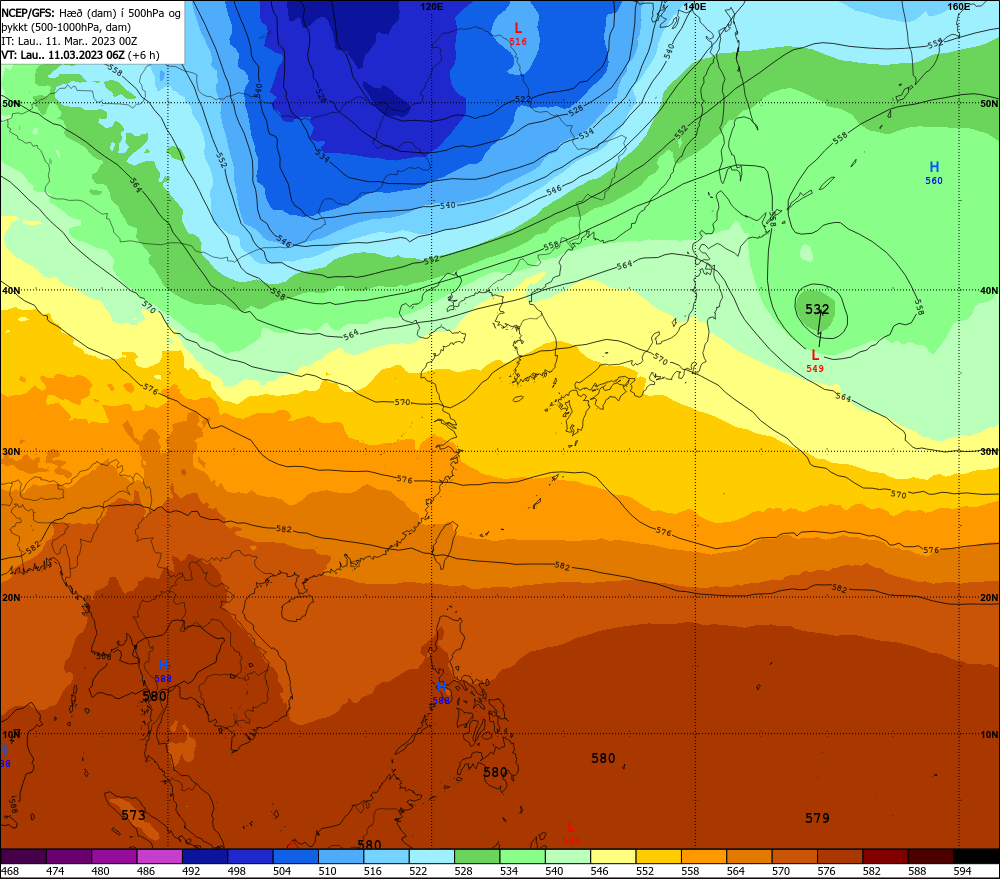Click the golden legend swatch above 552
Viewport: 1000px width, 879px height.
pos(658,856)
